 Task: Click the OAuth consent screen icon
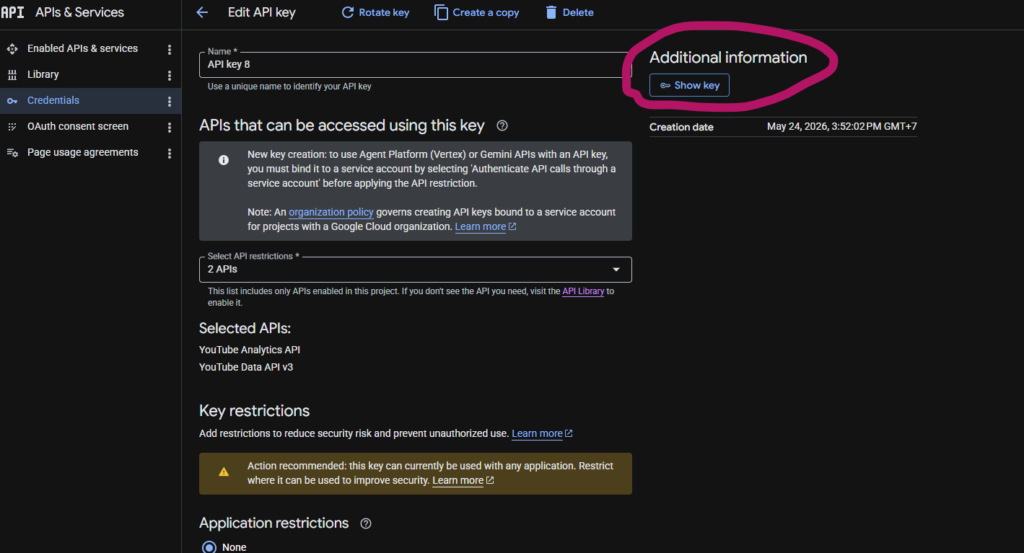point(12,127)
